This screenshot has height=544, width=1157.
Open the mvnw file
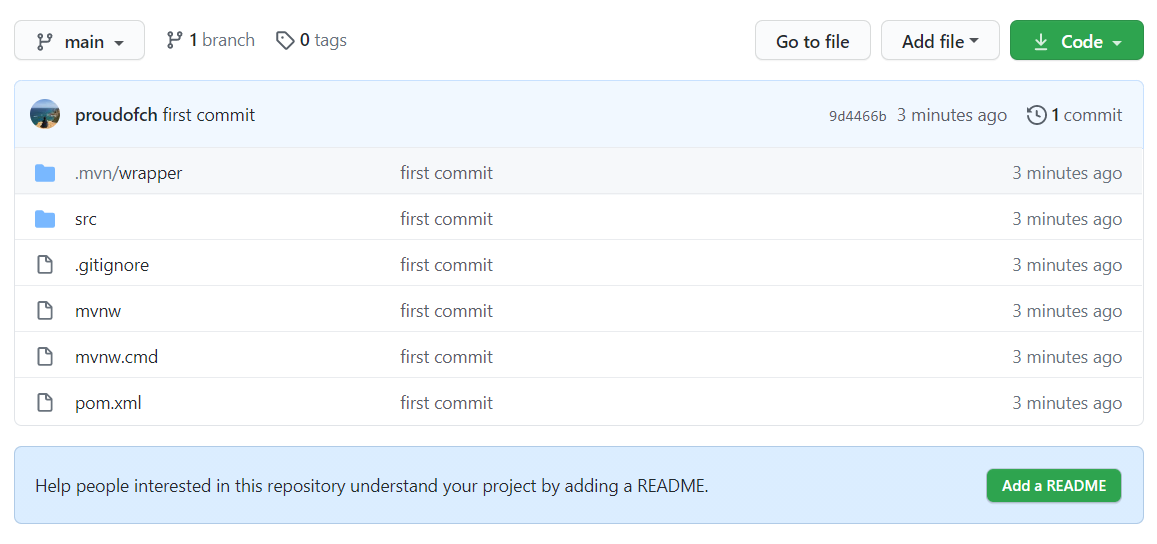tap(98, 311)
